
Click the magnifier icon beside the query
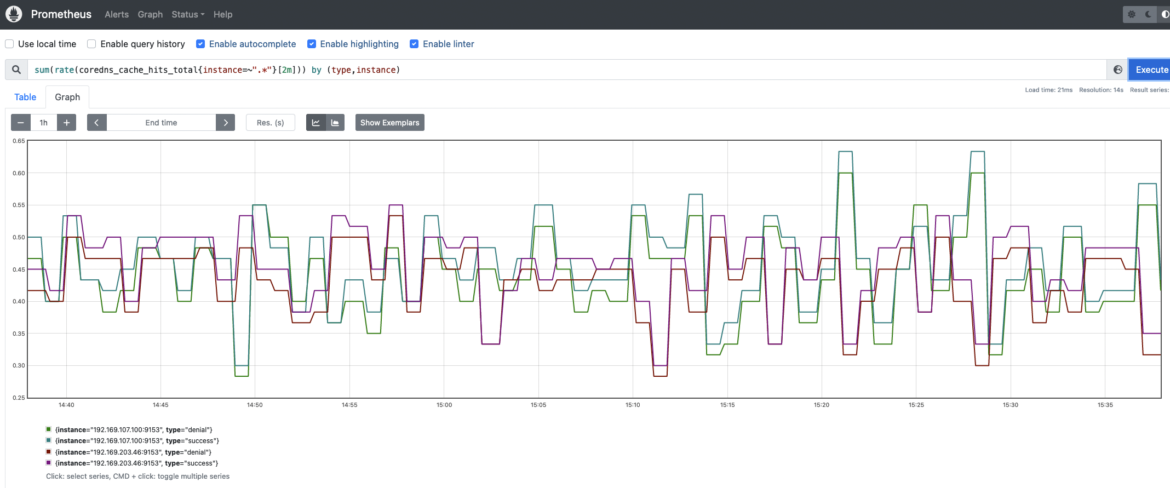[16, 69]
